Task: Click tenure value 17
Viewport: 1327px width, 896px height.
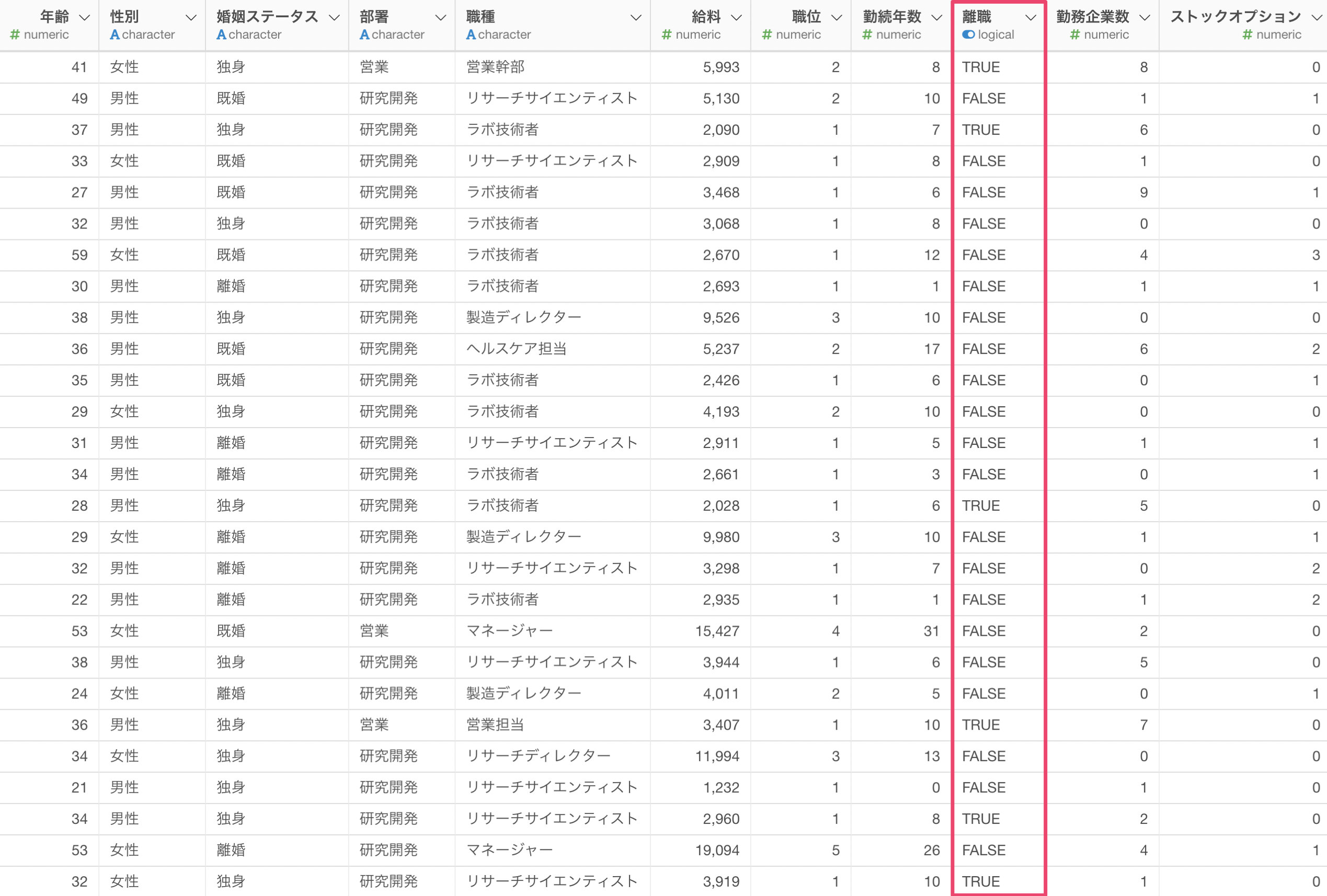Action: 931,349
